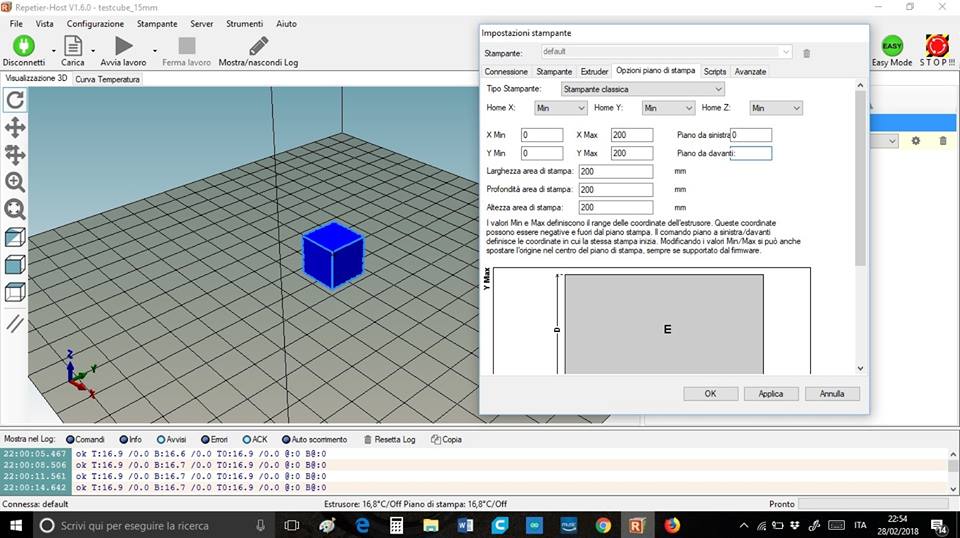Switch to the Avanzate tab

coord(751,72)
